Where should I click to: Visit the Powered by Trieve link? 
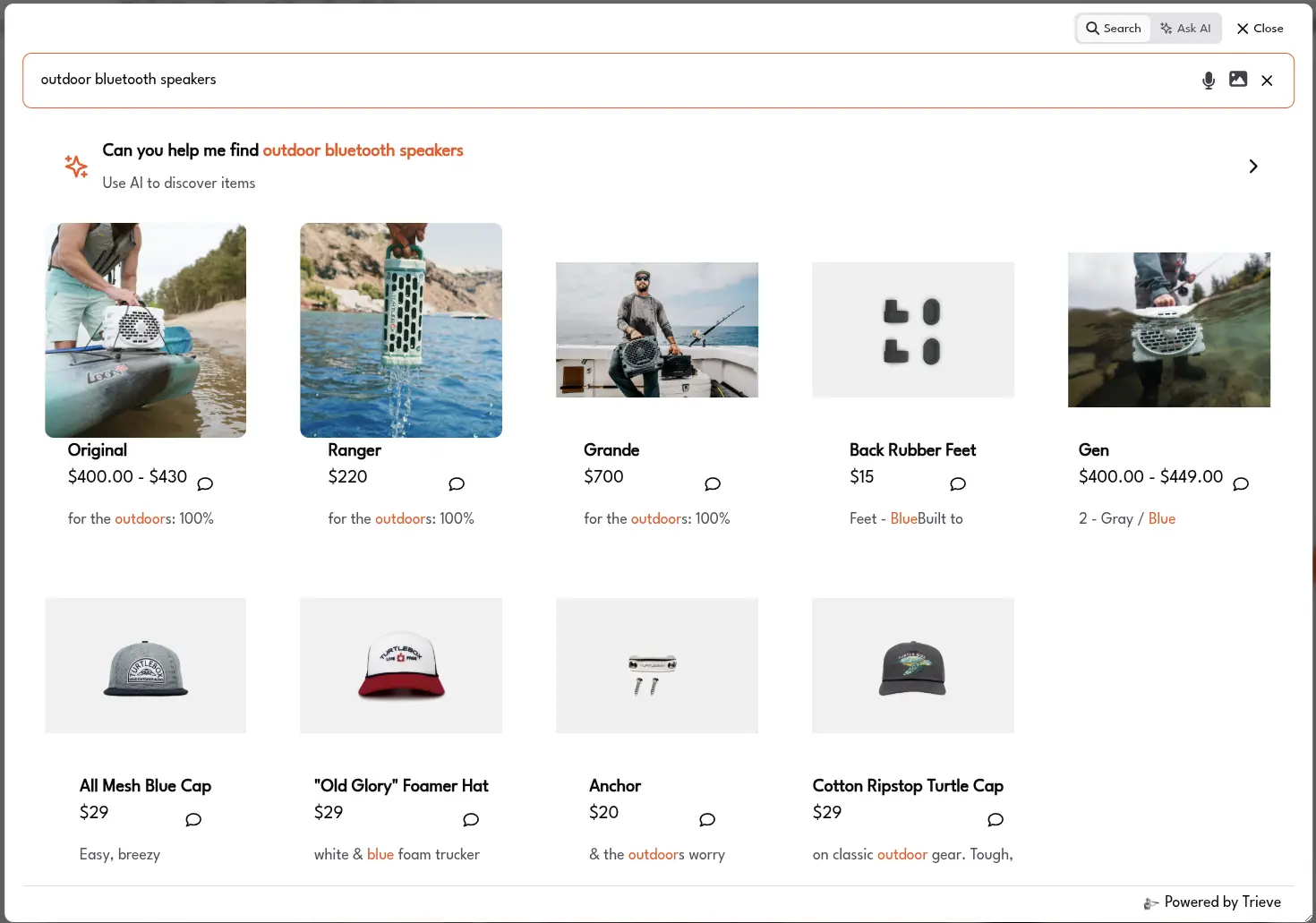coord(1223,902)
